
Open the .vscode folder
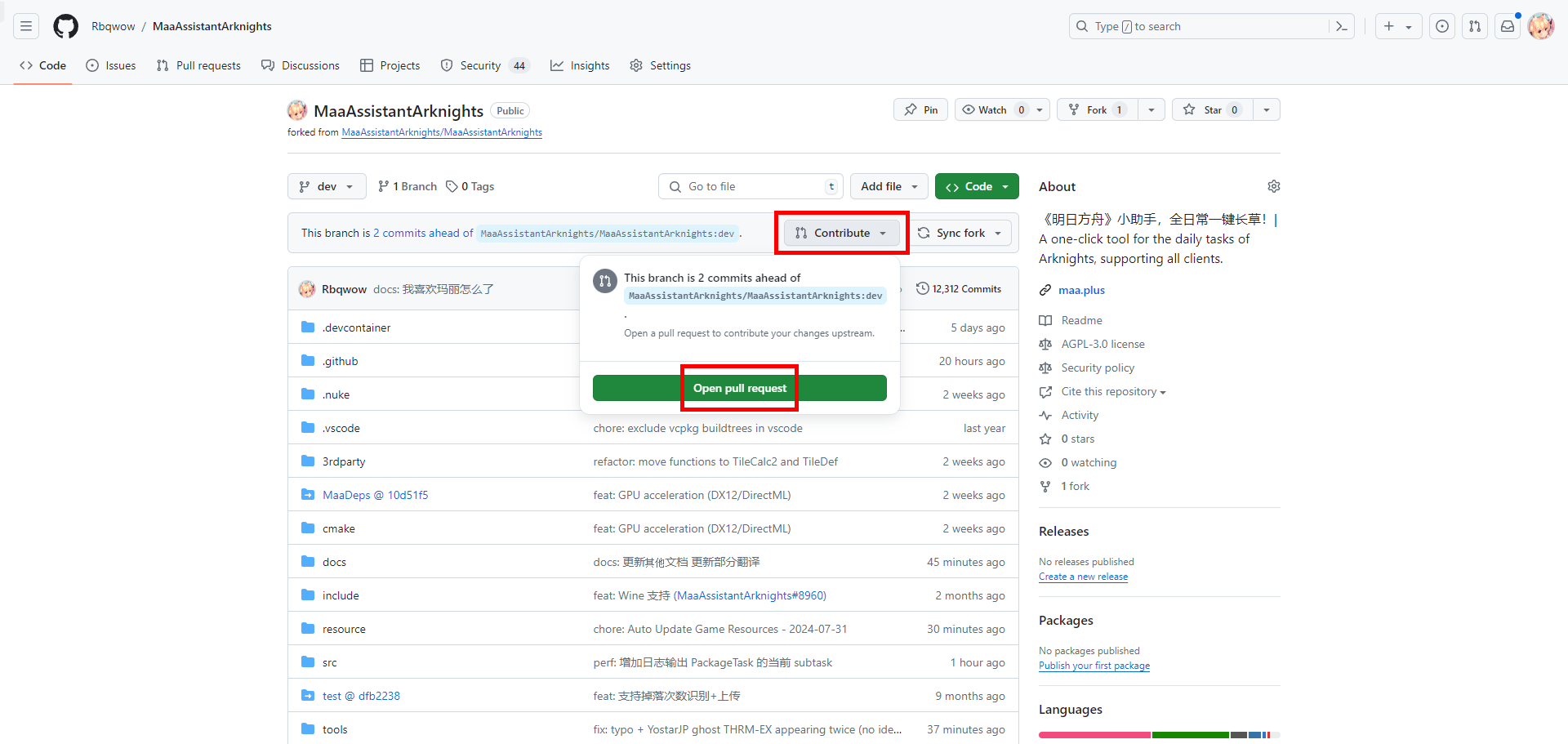tap(341, 428)
